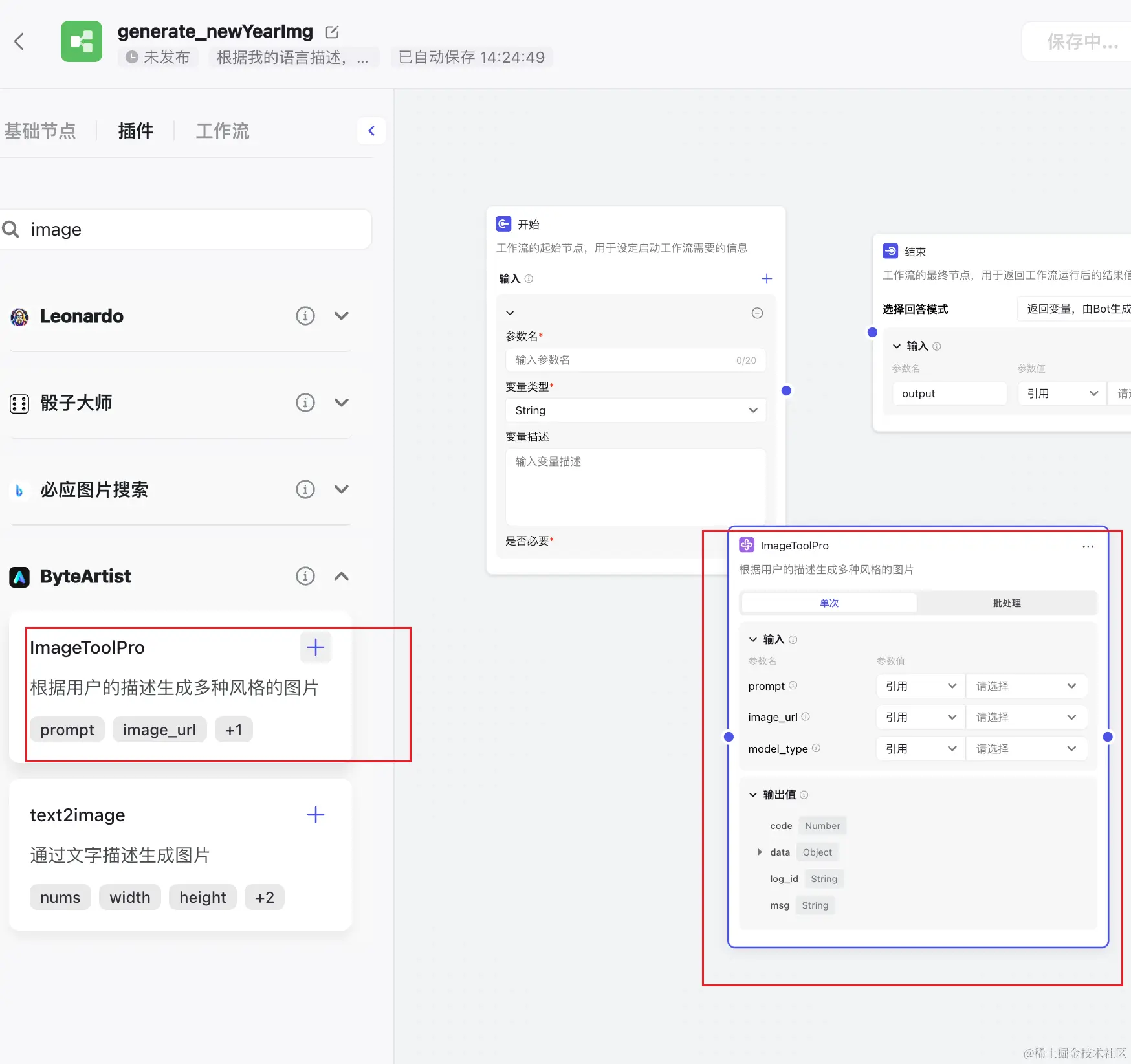
Task: Open 选择回答模式 dropdown
Action: pos(1074,309)
